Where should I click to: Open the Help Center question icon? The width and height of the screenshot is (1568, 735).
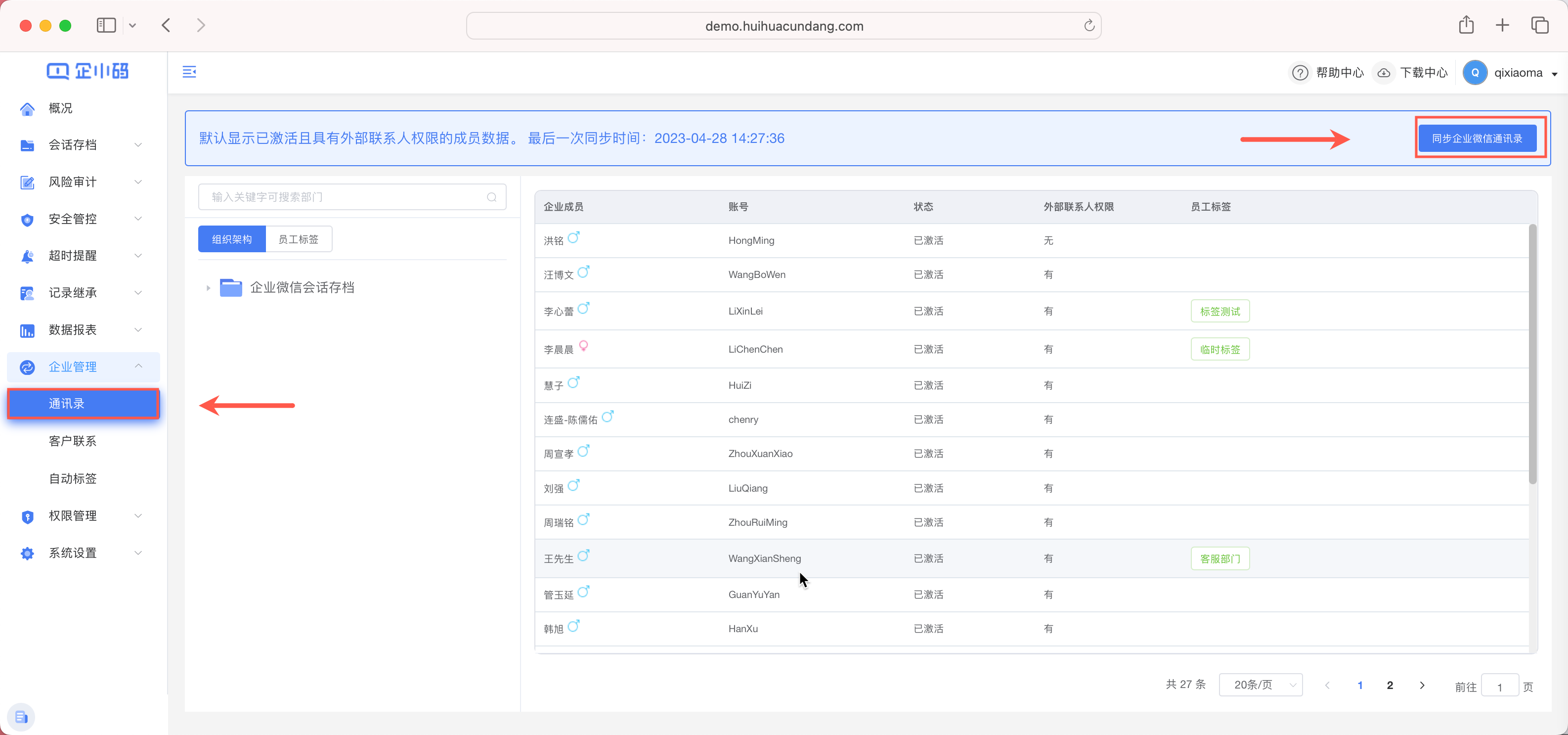pyautogui.click(x=1300, y=73)
